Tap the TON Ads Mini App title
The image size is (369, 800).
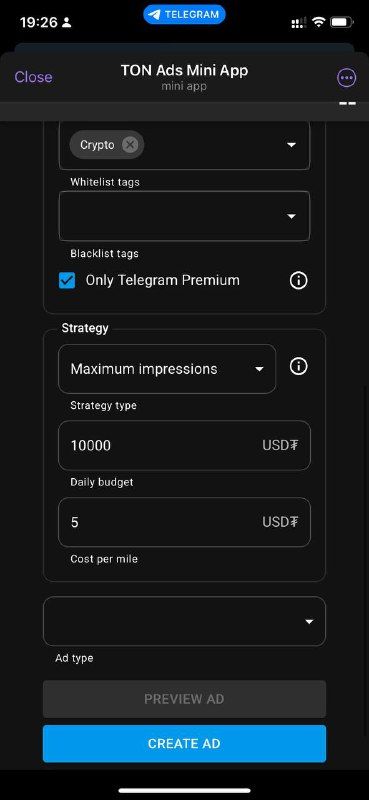(x=184, y=70)
